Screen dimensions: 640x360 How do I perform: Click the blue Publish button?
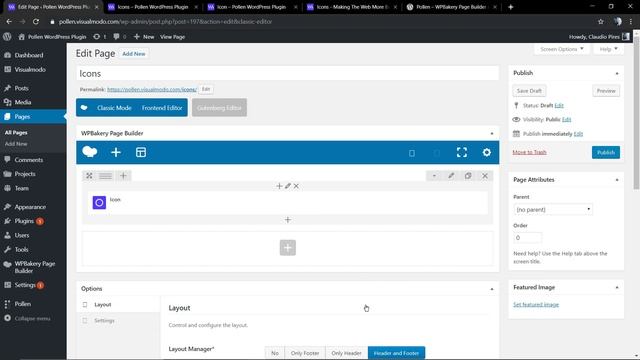pyautogui.click(x=606, y=152)
